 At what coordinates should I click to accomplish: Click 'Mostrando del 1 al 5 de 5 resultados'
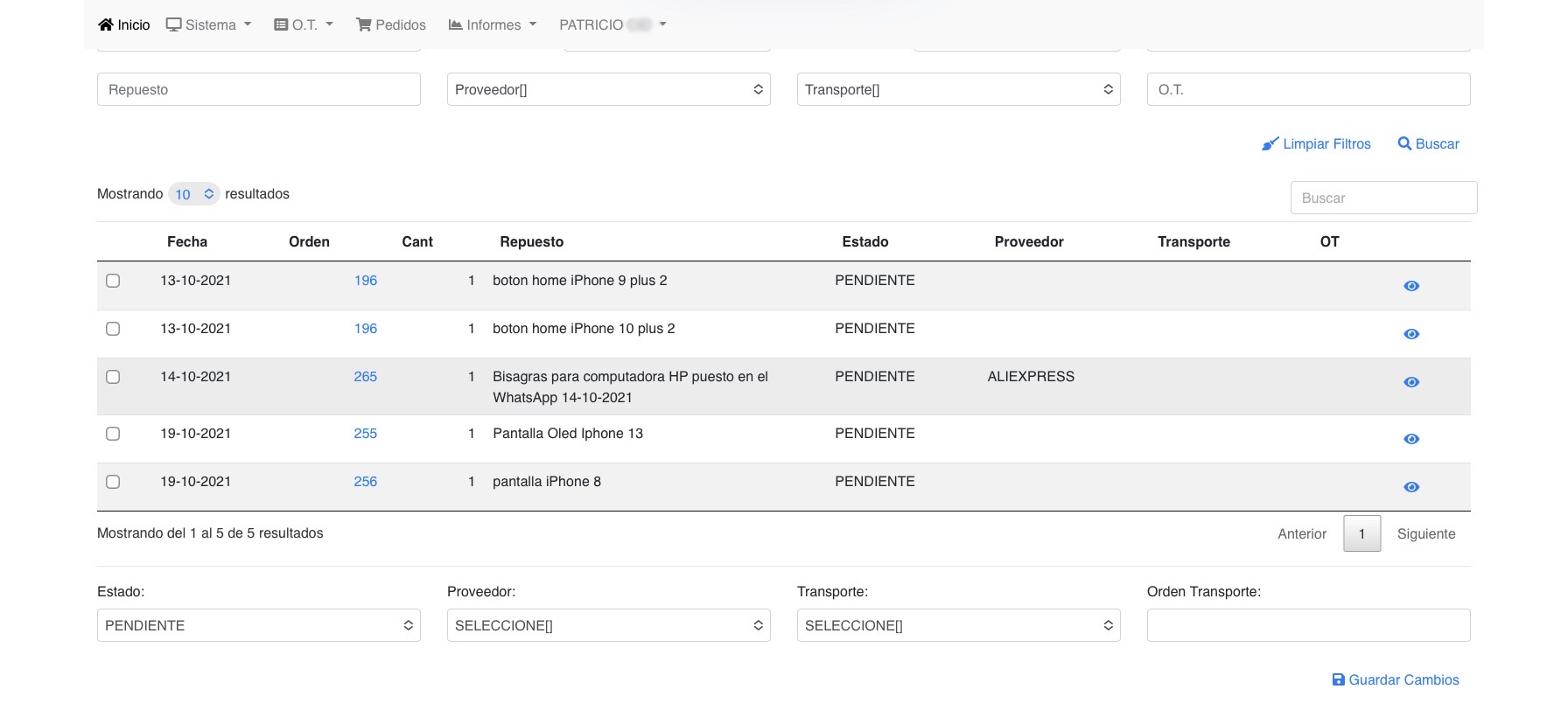coord(210,533)
